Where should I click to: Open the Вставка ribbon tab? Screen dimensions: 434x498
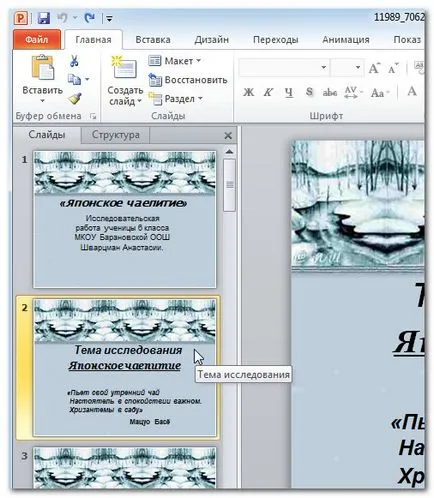153,40
